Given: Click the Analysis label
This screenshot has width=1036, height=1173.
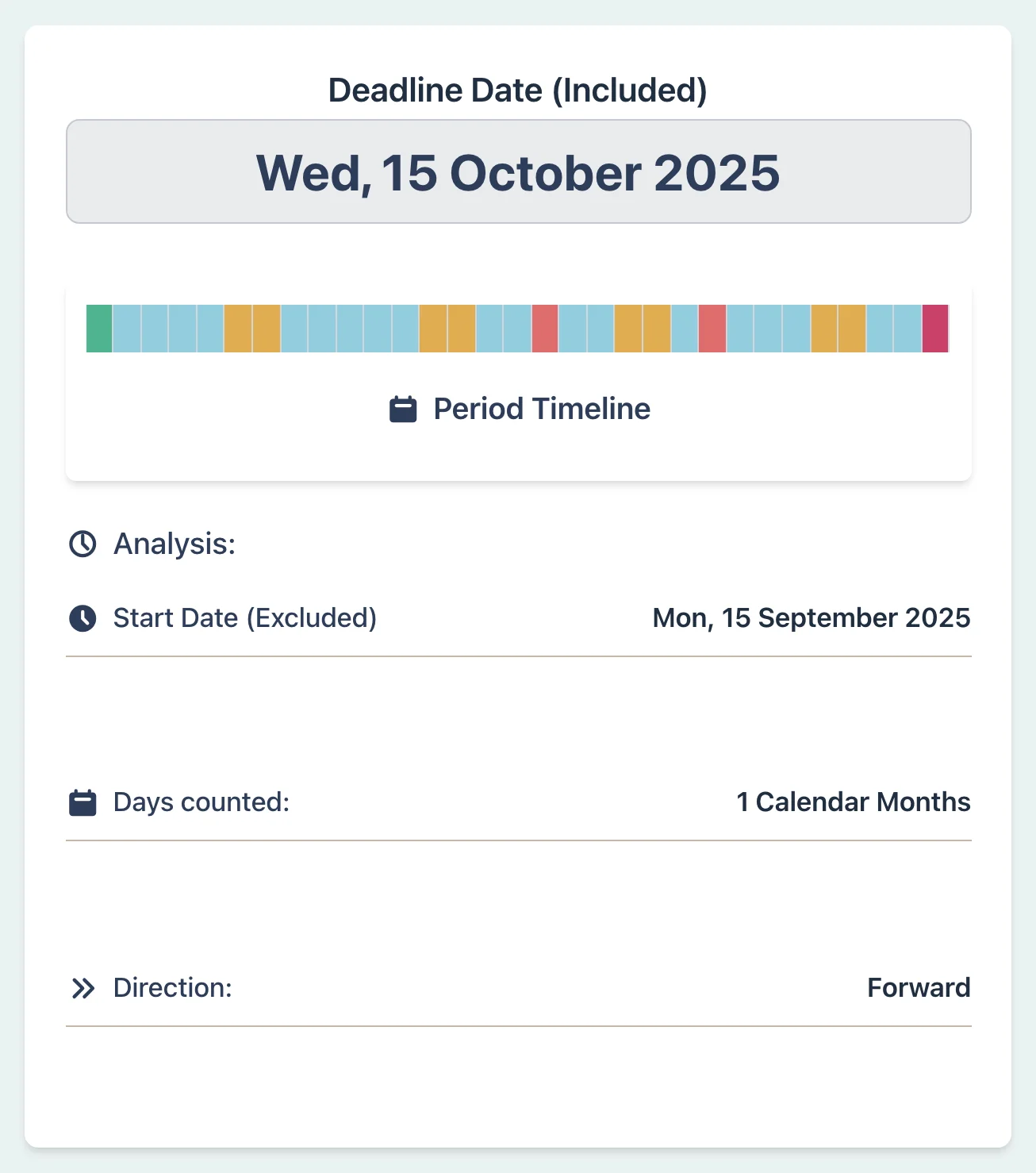Looking at the screenshot, I should (173, 543).
